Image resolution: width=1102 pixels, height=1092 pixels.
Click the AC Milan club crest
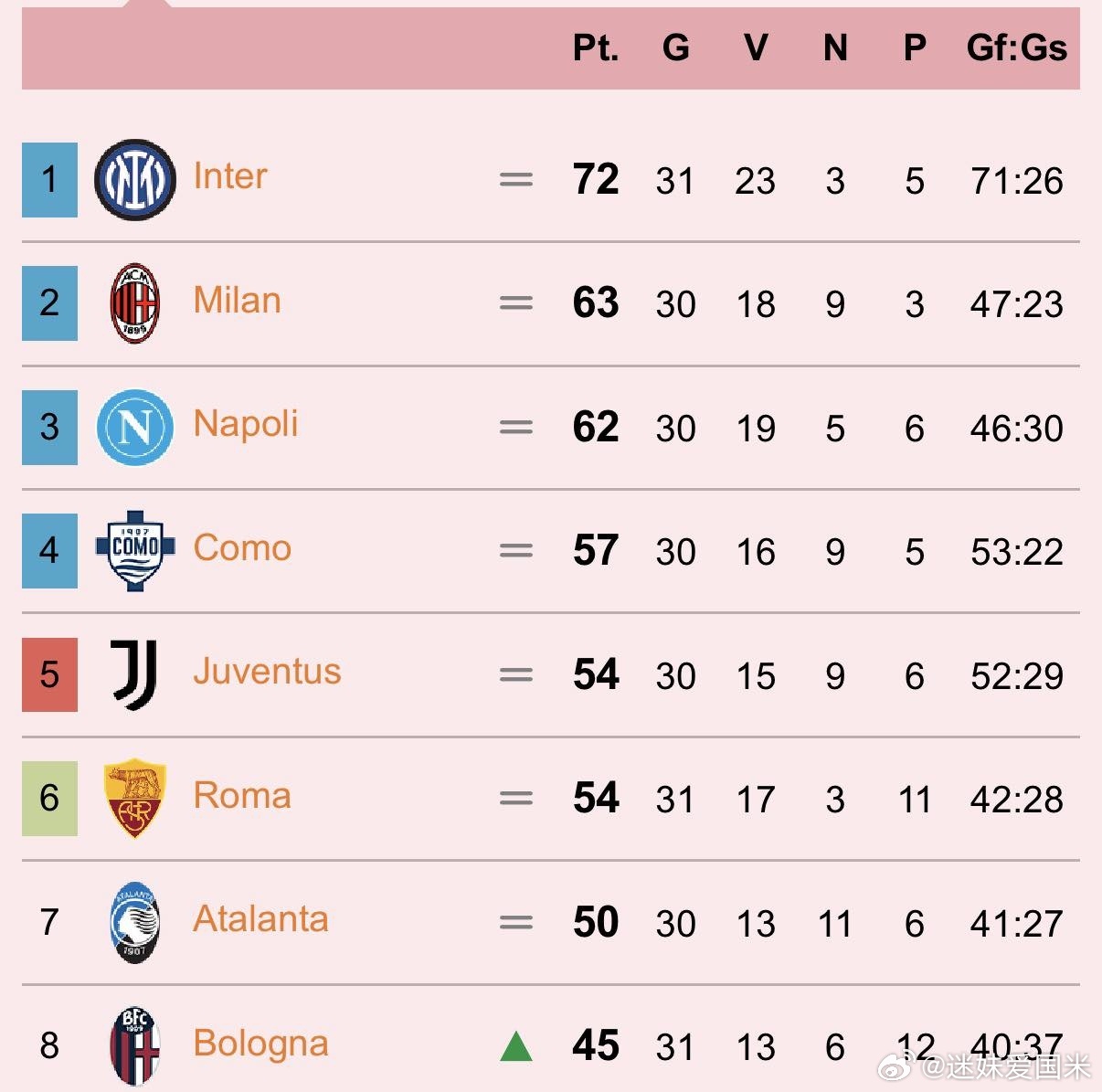[134, 303]
